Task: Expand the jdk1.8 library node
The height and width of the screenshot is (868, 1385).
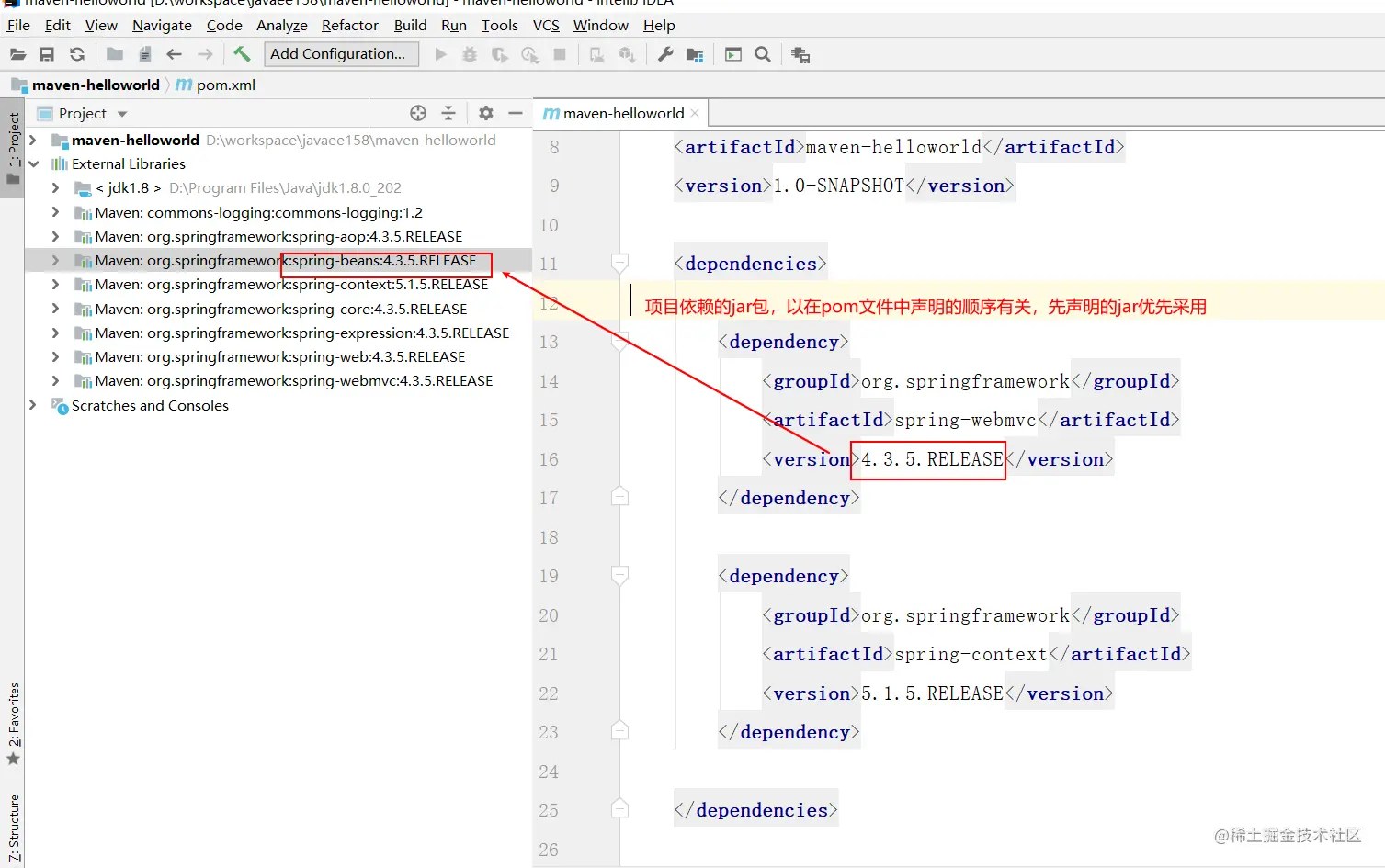Action: pyautogui.click(x=55, y=187)
